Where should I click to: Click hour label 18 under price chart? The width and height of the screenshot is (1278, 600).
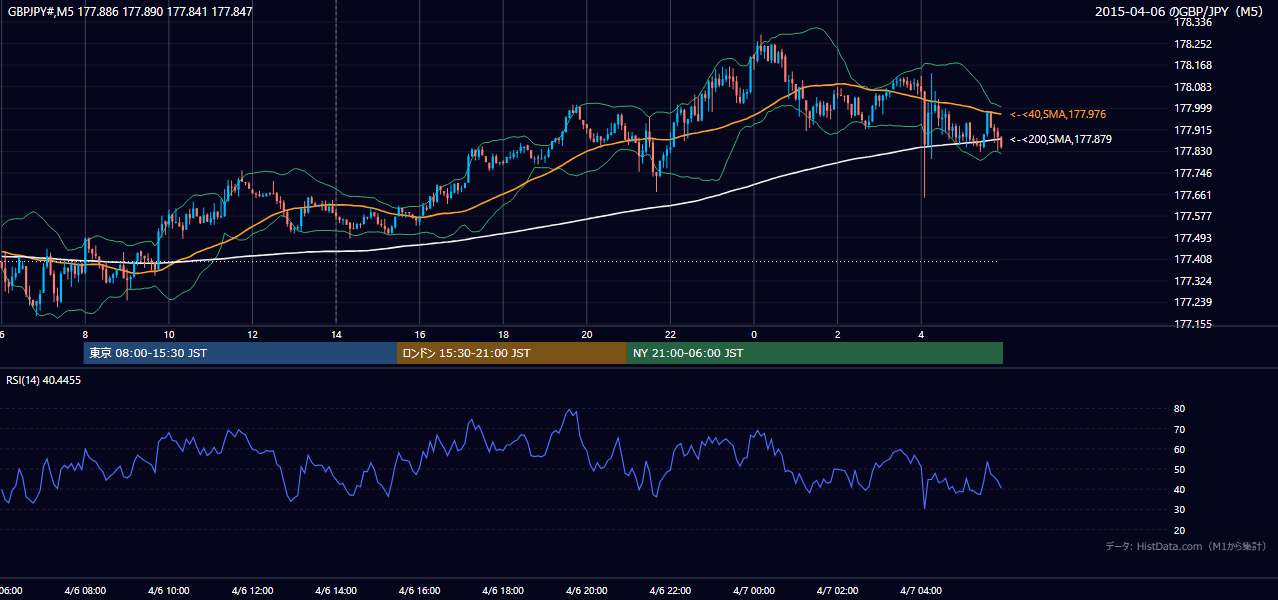pyautogui.click(x=503, y=334)
